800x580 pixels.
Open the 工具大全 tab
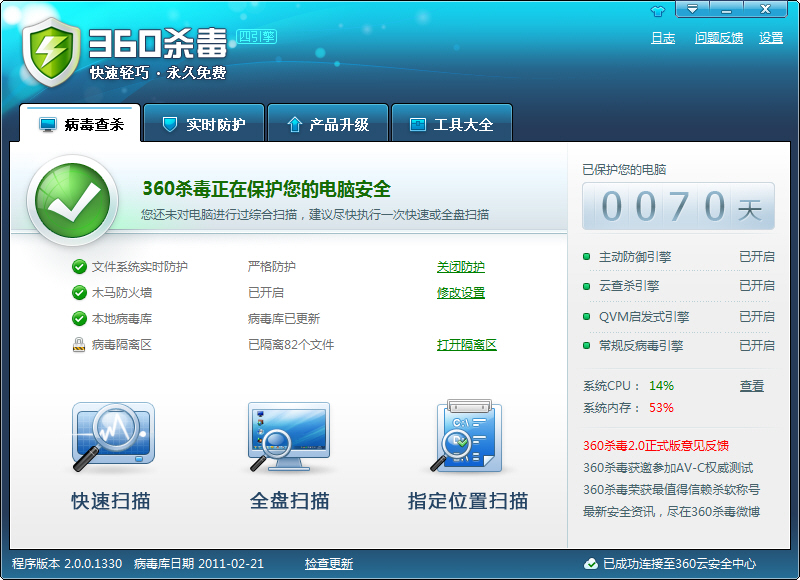(x=452, y=125)
